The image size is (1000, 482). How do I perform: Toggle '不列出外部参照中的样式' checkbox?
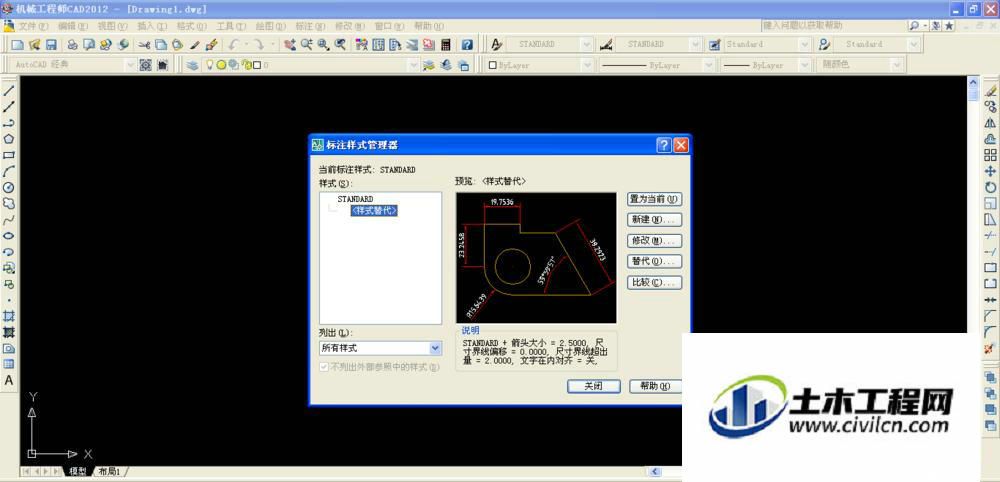[x=324, y=367]
